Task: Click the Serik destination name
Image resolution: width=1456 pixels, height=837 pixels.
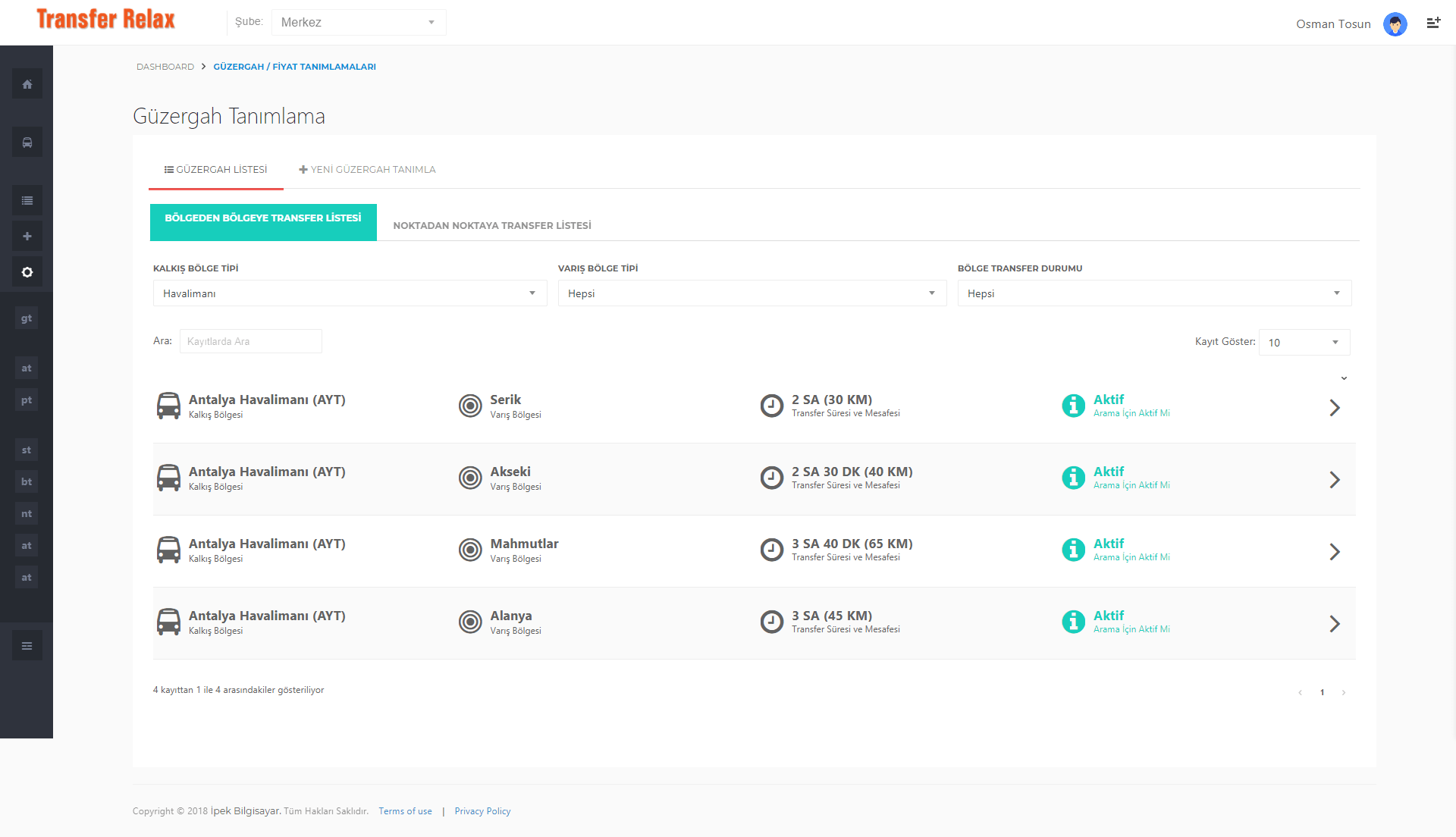Action: tap(505, 400)
